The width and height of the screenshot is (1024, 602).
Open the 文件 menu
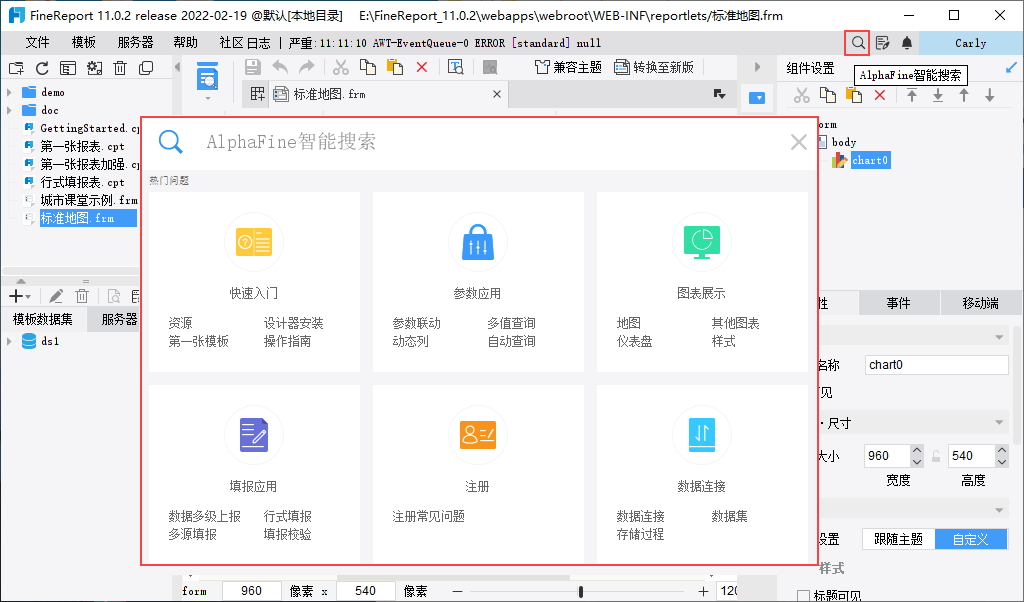37,42
